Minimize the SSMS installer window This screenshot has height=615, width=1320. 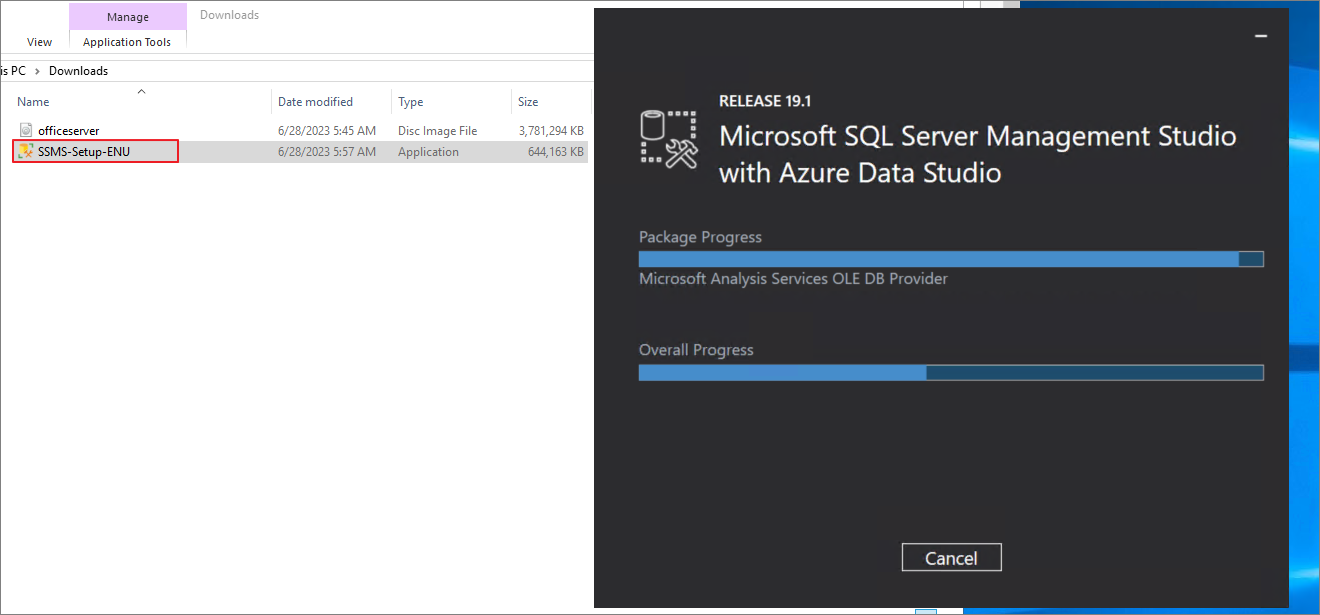(x=1261, y=36)
